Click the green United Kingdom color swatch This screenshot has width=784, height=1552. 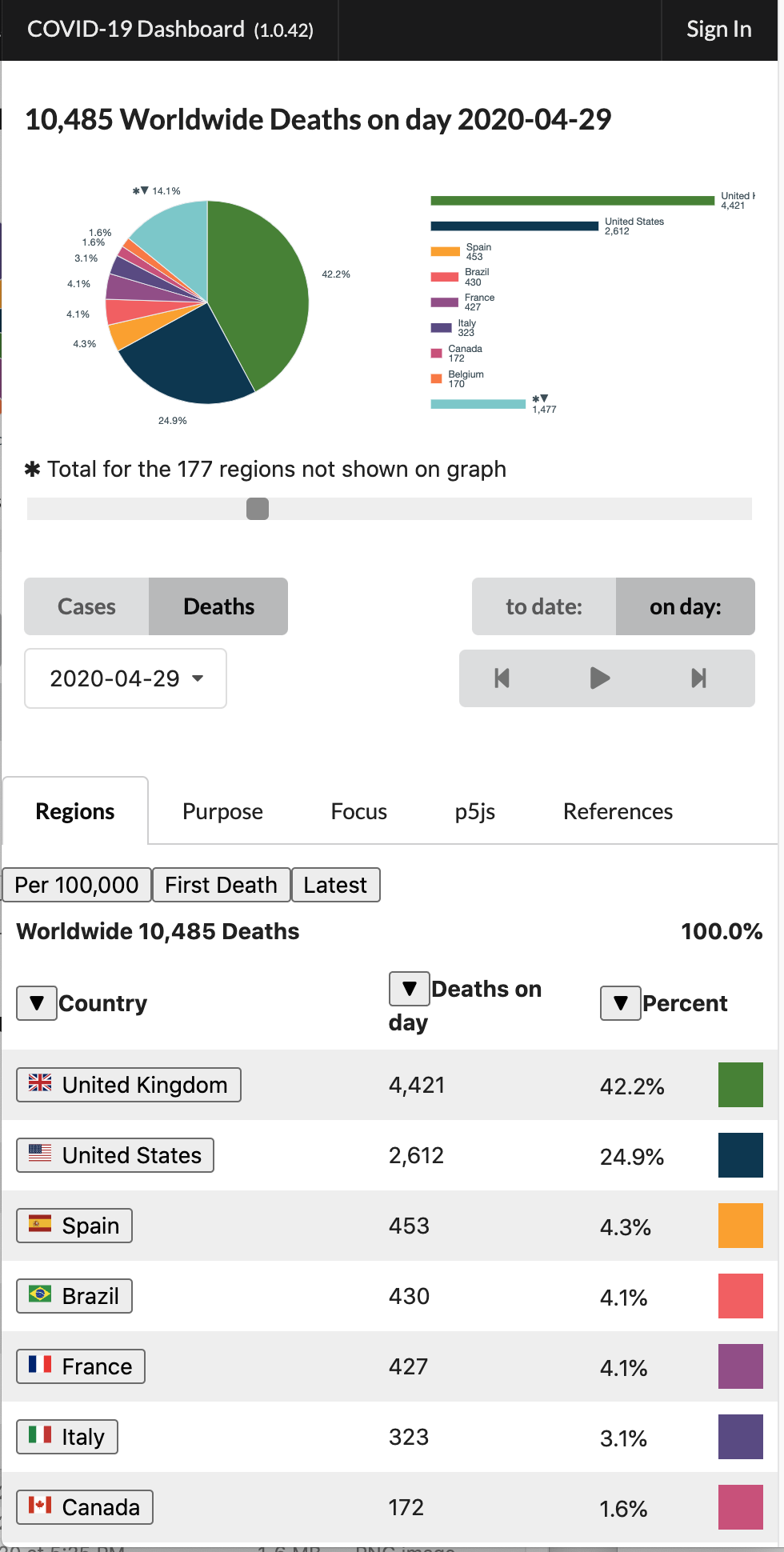tap(741, 1085)
